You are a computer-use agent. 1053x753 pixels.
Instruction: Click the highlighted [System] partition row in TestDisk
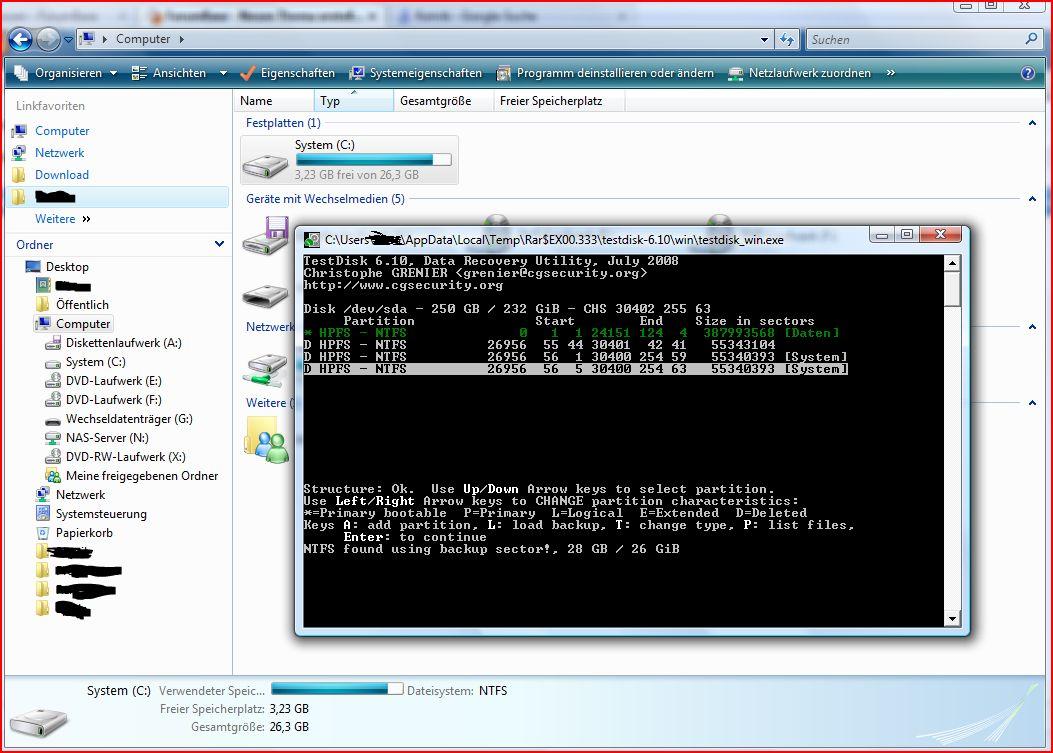click(x=576, y=369)
